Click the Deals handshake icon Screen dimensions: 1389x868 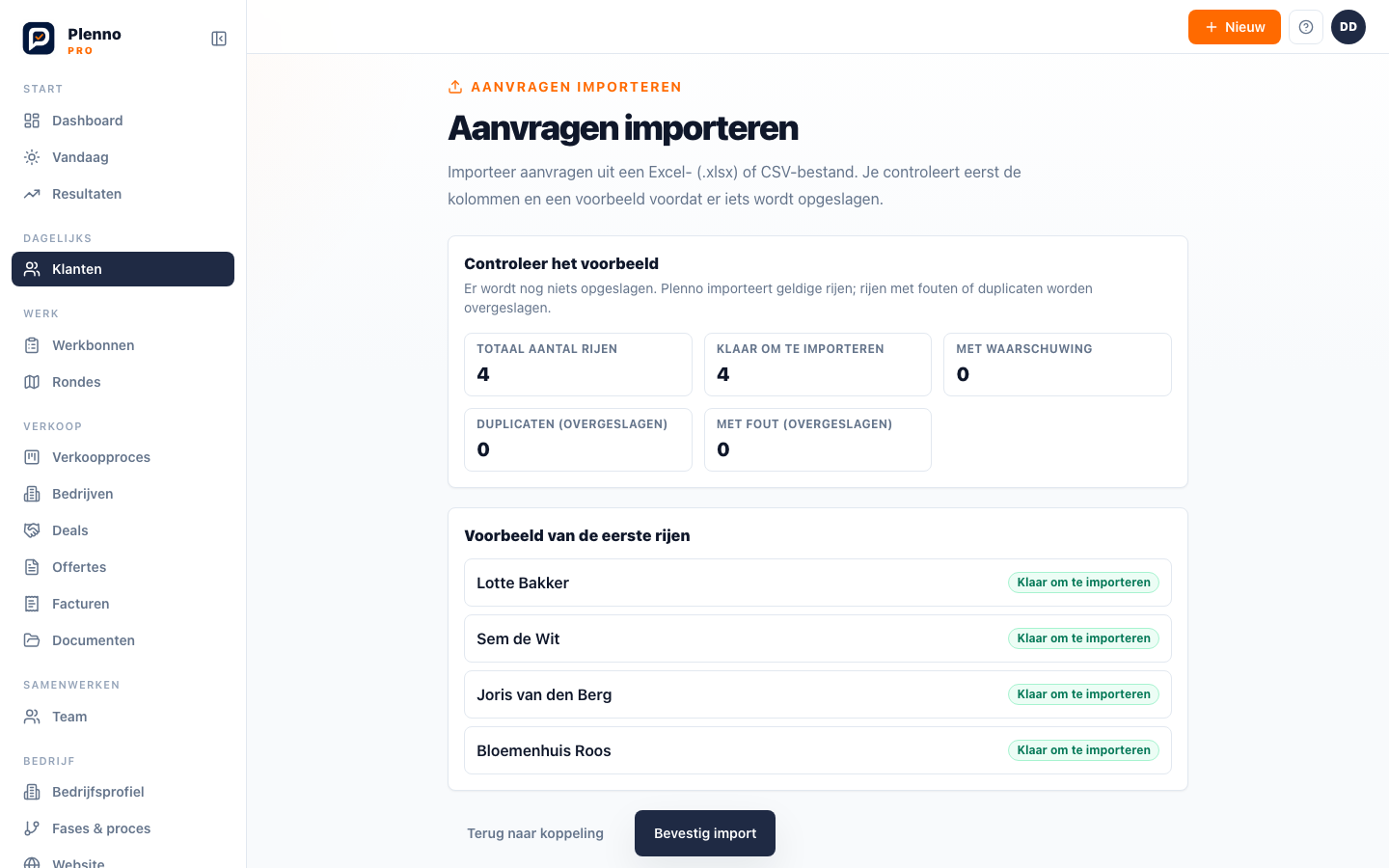pyautogui.click(x=32, y=530)
